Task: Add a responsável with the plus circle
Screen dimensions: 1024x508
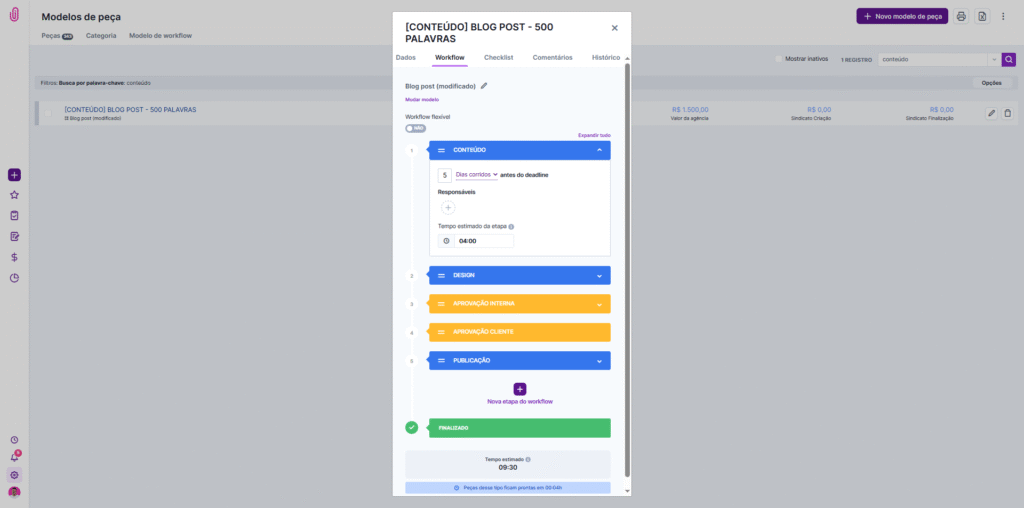Action: point(448,207)
